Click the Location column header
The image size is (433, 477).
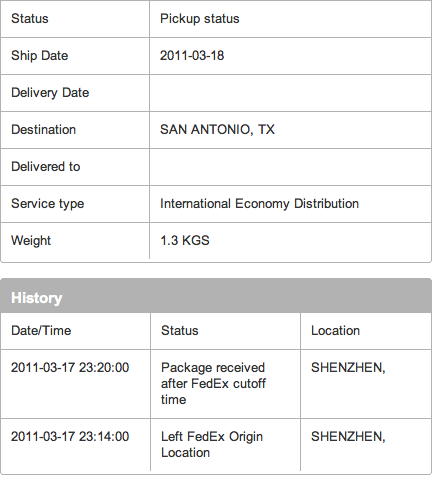point(335,331)
